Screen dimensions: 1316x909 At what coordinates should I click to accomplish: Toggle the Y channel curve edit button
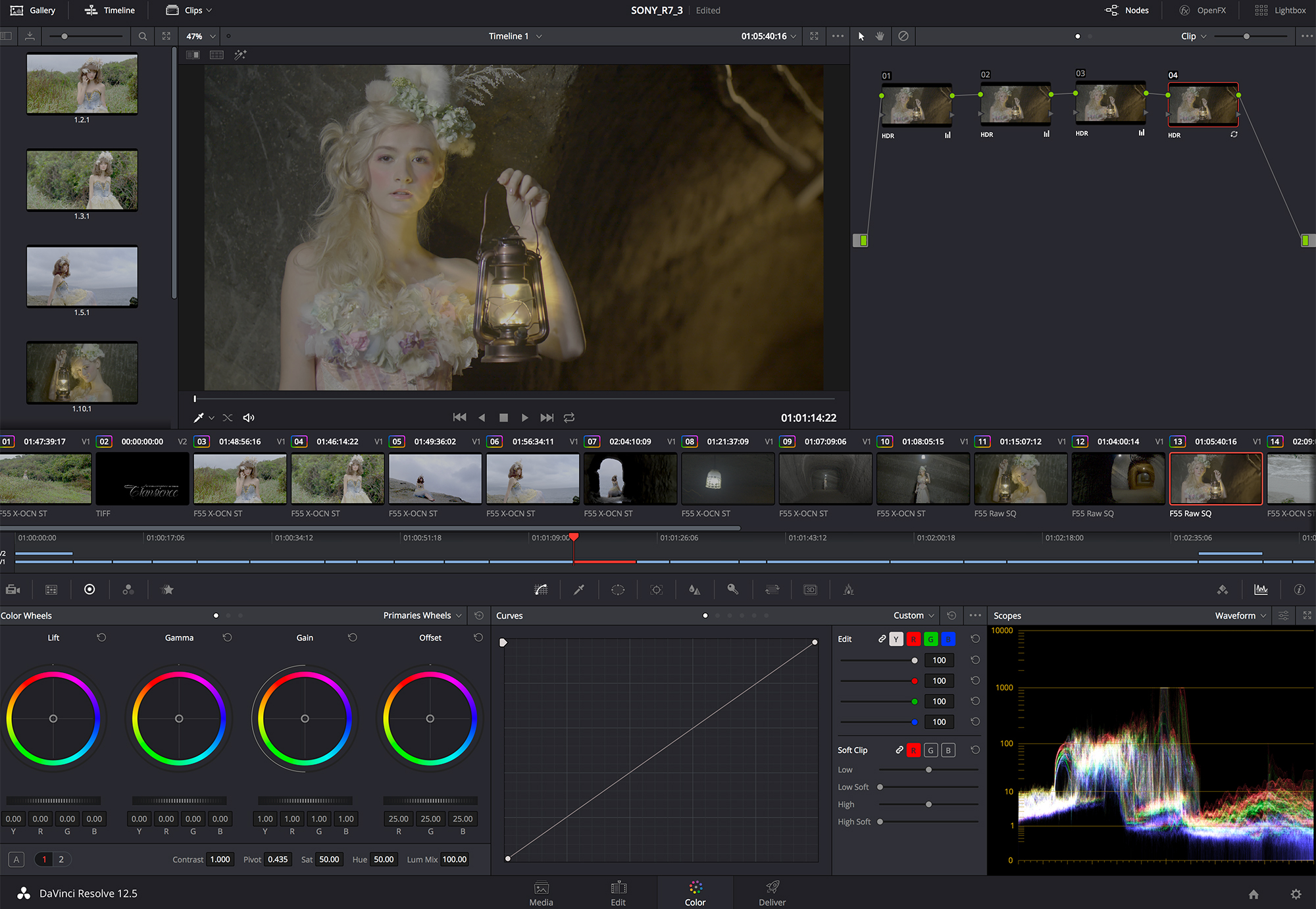click(896, 639)
